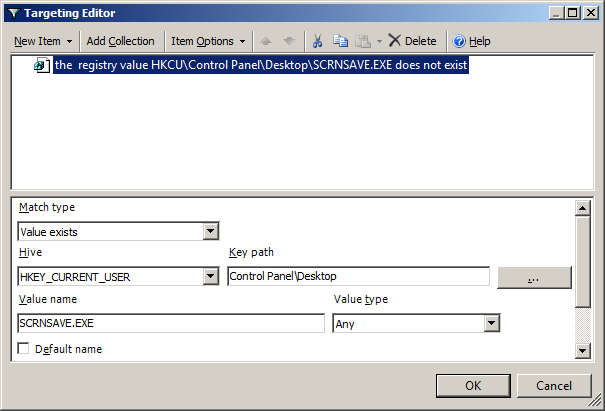Click Add Collection in toolbar
Image resolution: width=605 pixels, height=411 pixels.
(x=120, y=41)
